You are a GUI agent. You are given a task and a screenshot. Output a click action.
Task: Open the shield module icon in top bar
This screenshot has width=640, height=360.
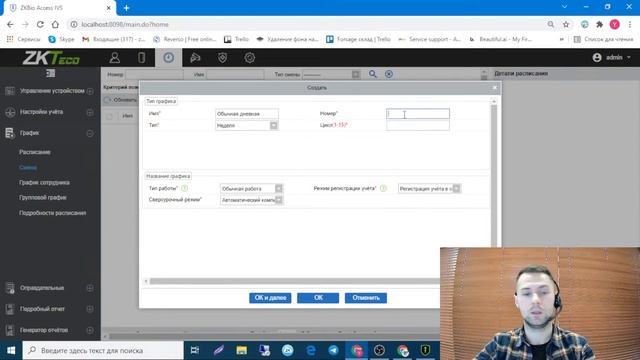point(222,58)
